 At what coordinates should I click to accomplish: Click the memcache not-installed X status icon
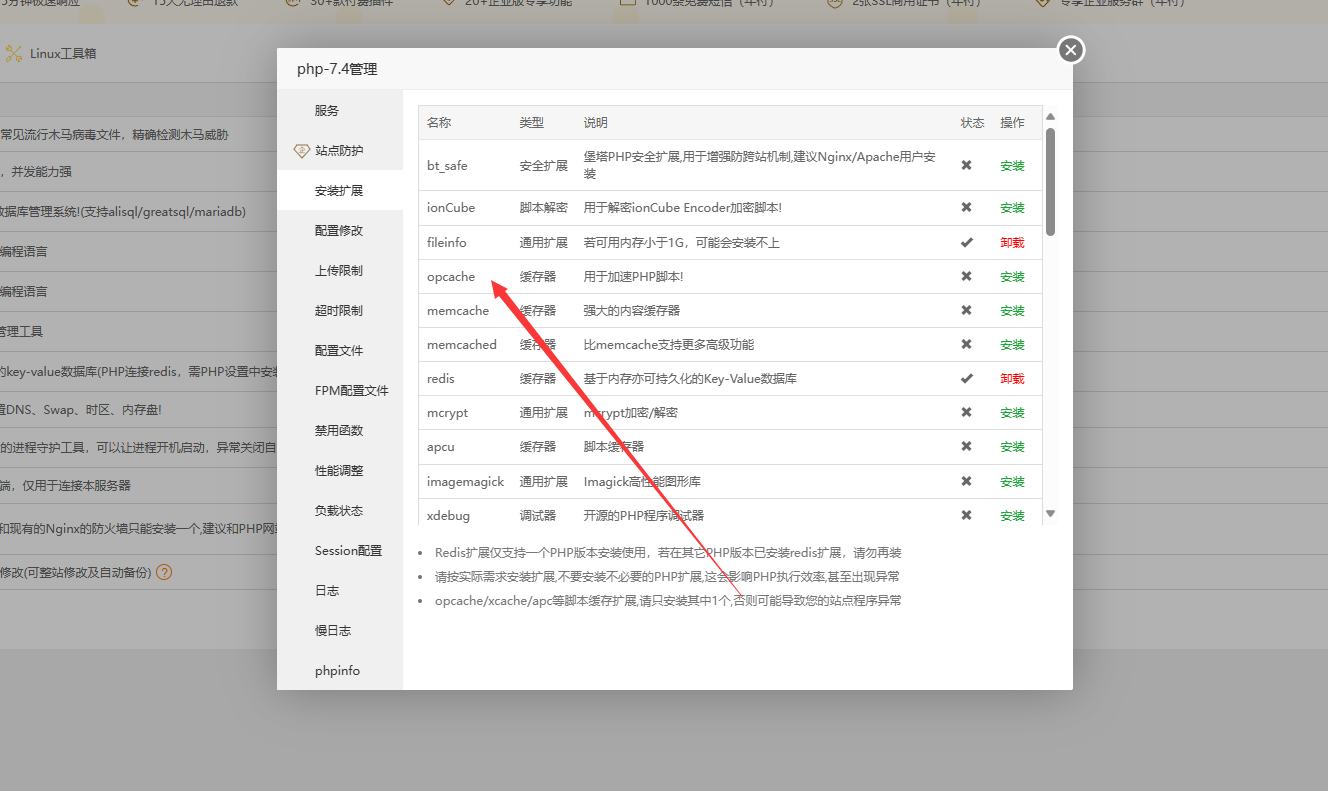click(x=966, y=310)
